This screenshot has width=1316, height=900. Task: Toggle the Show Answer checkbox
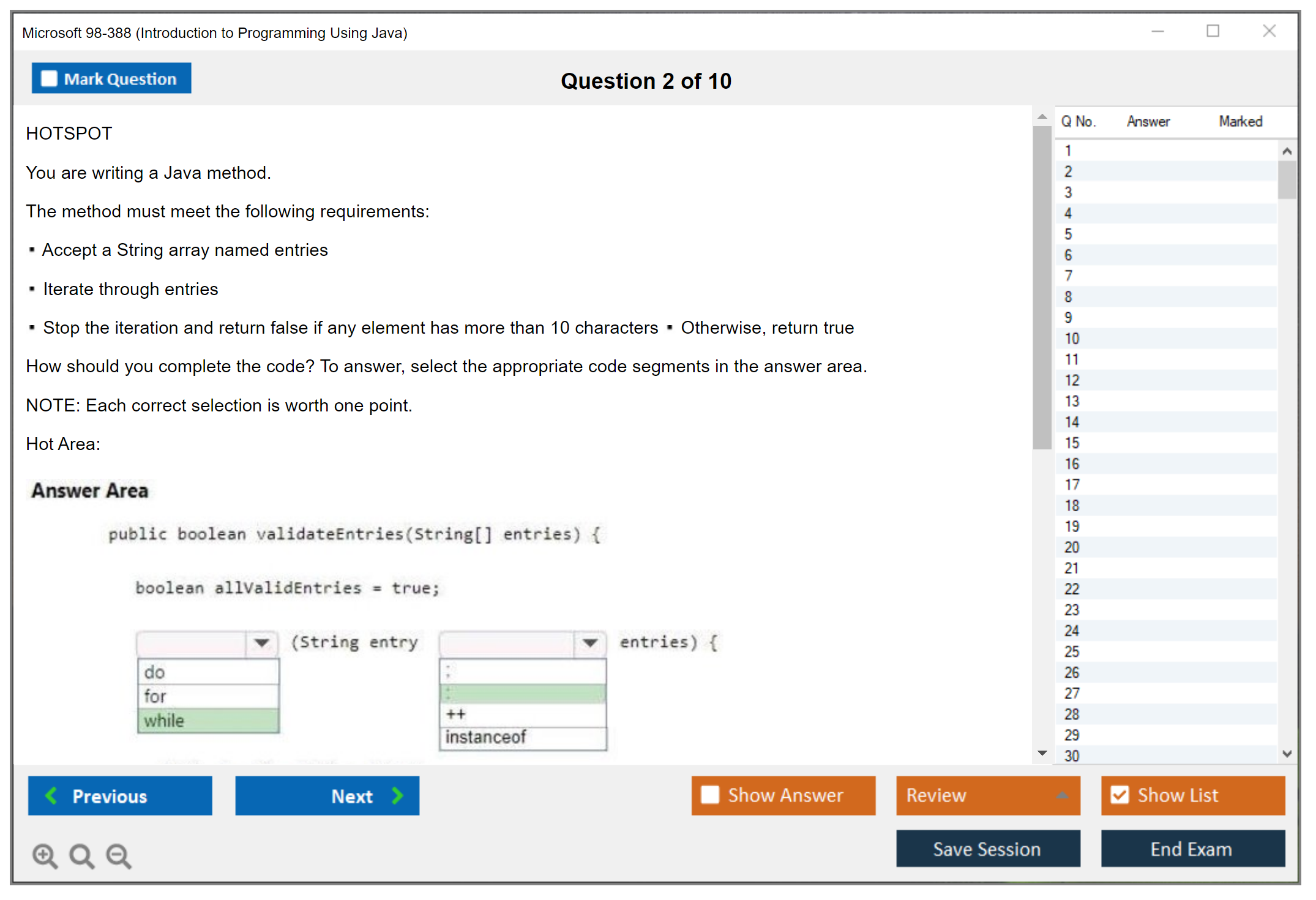(710, 795)
